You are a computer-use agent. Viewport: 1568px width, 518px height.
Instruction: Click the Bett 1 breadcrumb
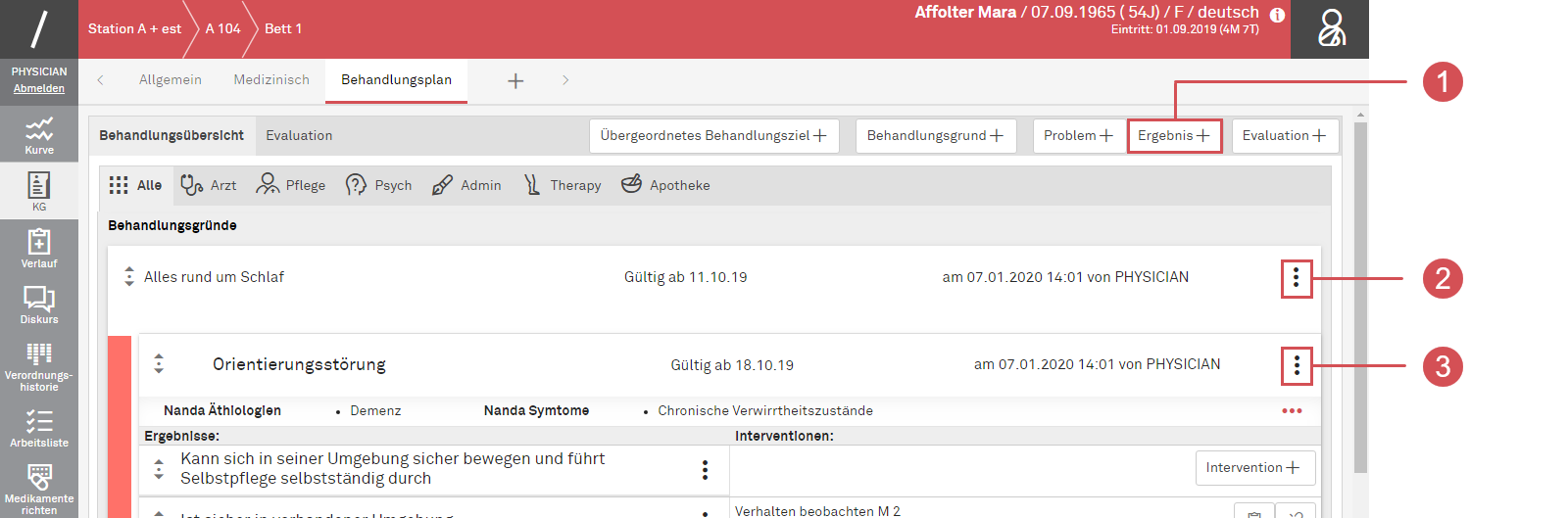click(283, 29)
